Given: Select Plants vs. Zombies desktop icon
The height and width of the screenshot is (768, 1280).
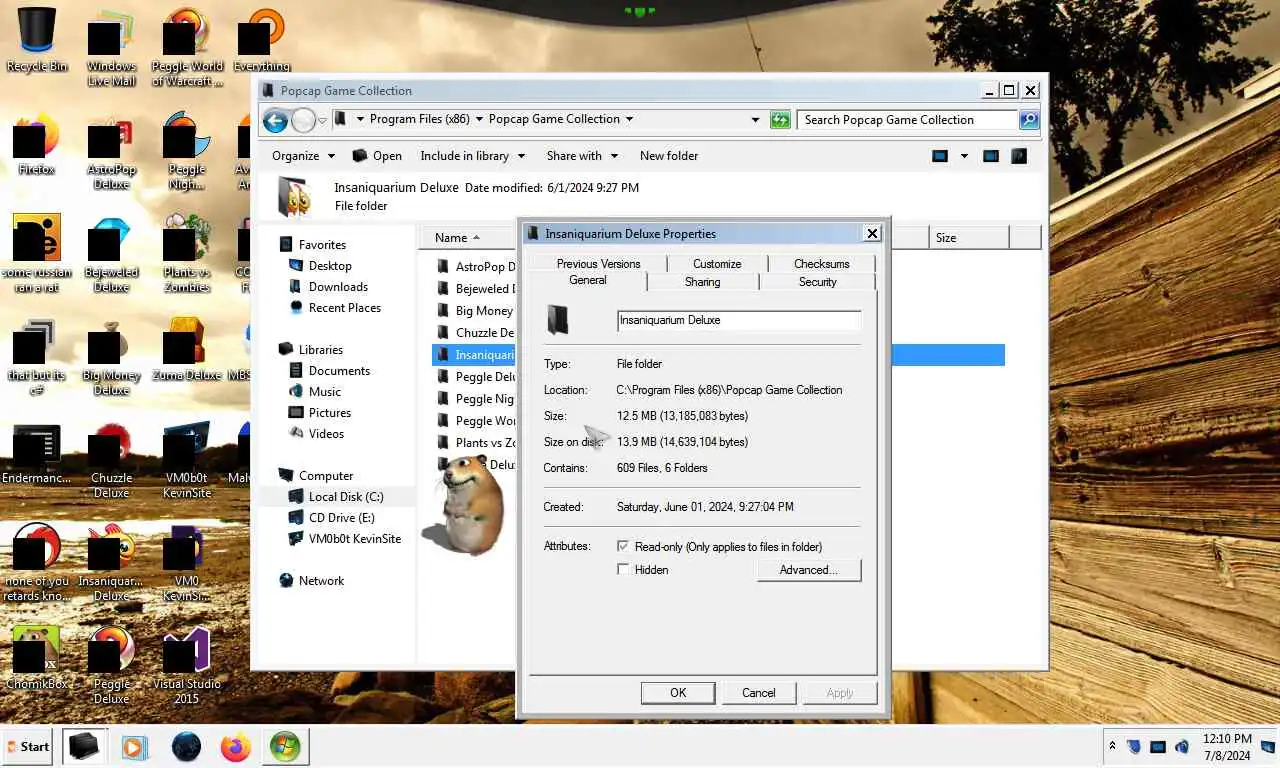Looking at the screenshot, I should click(187, 255).
